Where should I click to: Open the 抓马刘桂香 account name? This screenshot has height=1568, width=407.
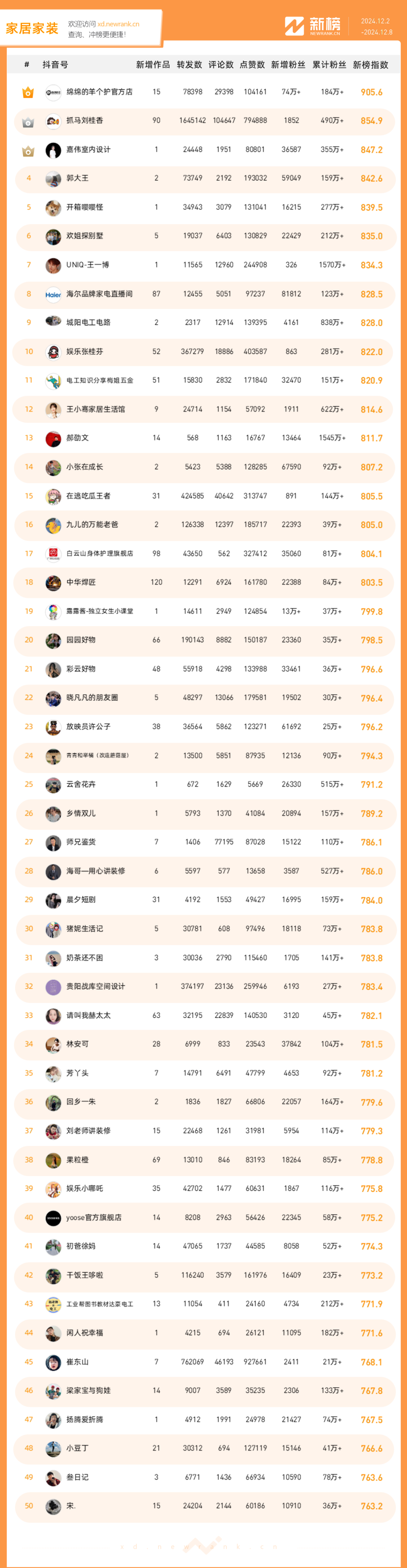pyautogui.click(x=84, y=121)
